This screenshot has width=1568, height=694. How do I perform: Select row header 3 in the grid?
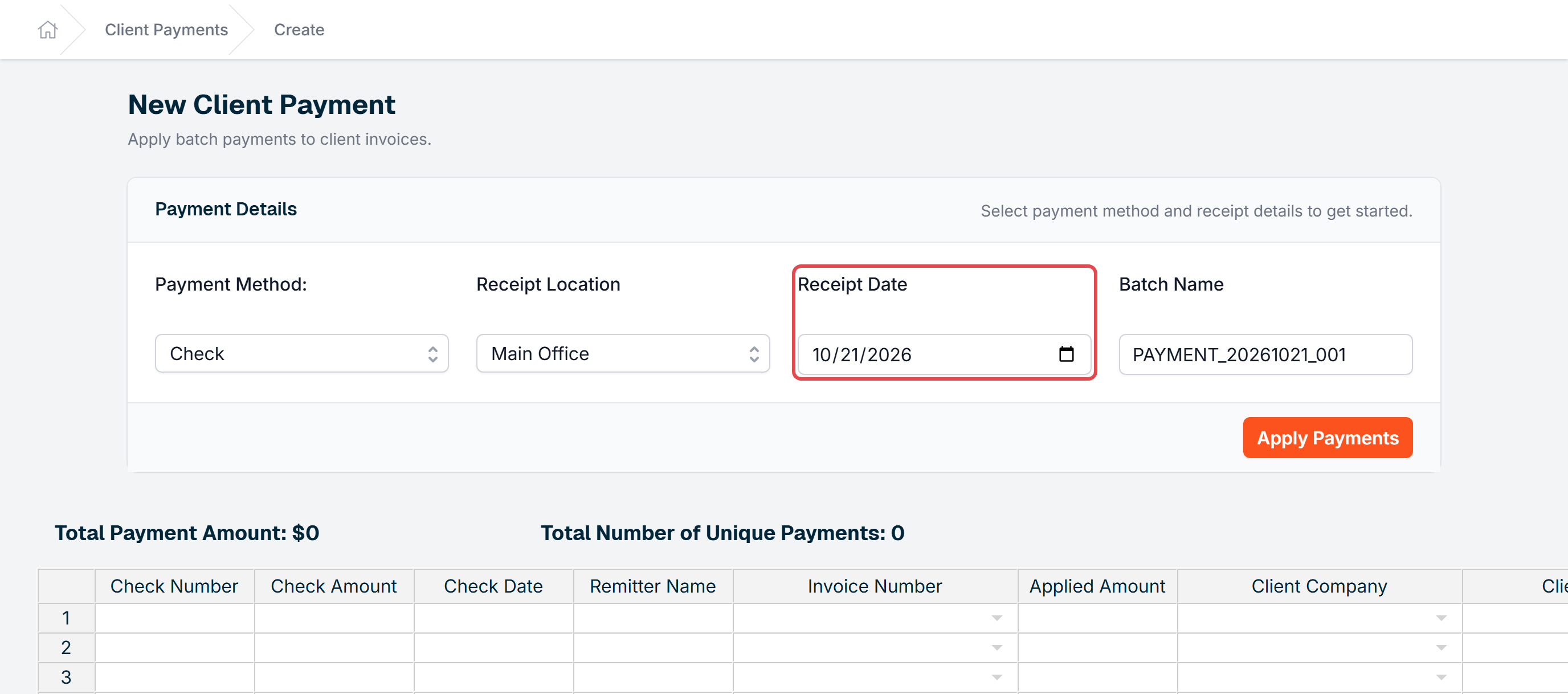click(x=66, y=677)
